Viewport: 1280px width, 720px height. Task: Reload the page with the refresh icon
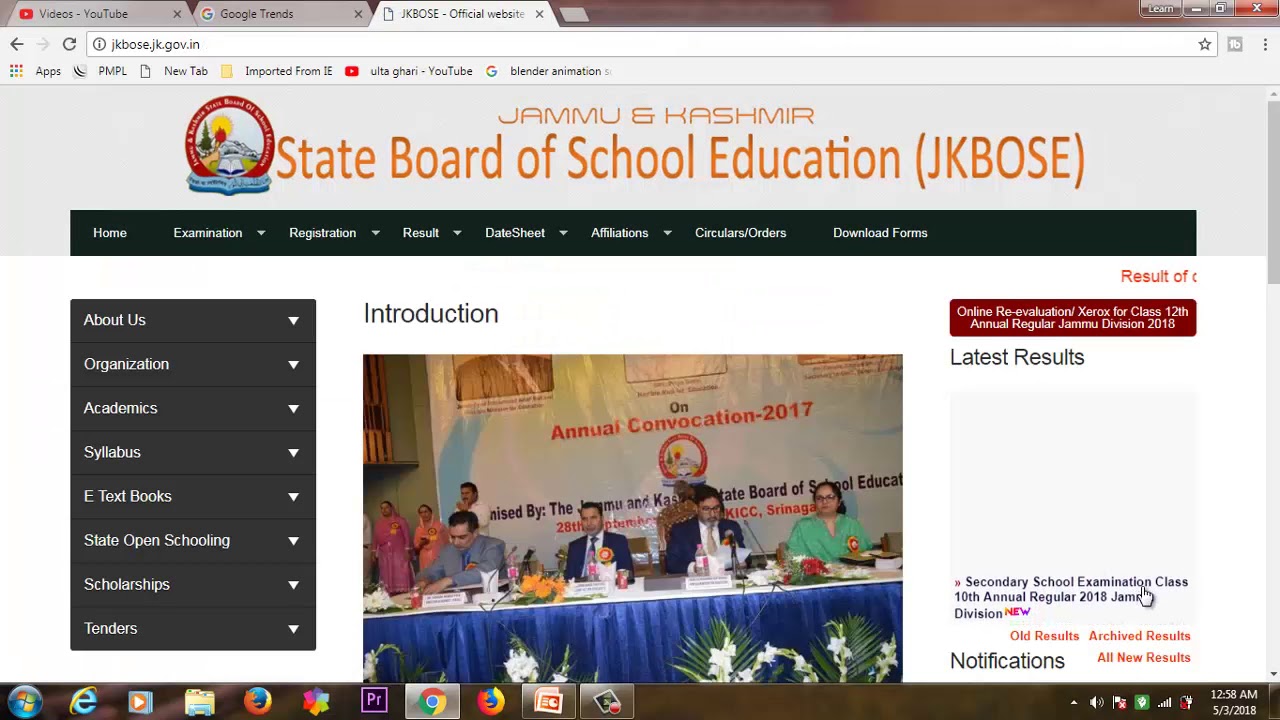(x=69, y=44)
